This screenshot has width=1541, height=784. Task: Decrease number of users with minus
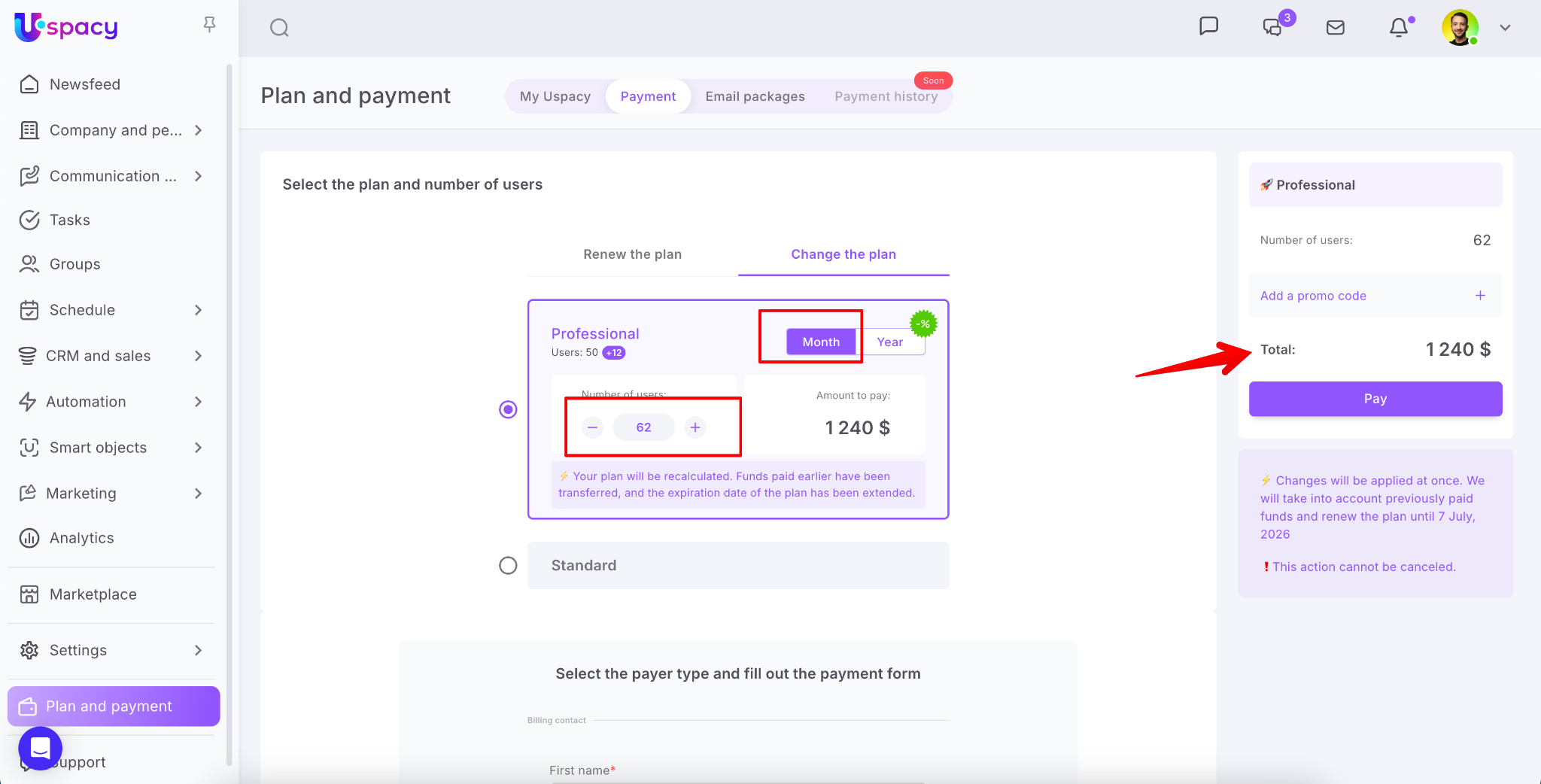(x=593, y=427)
